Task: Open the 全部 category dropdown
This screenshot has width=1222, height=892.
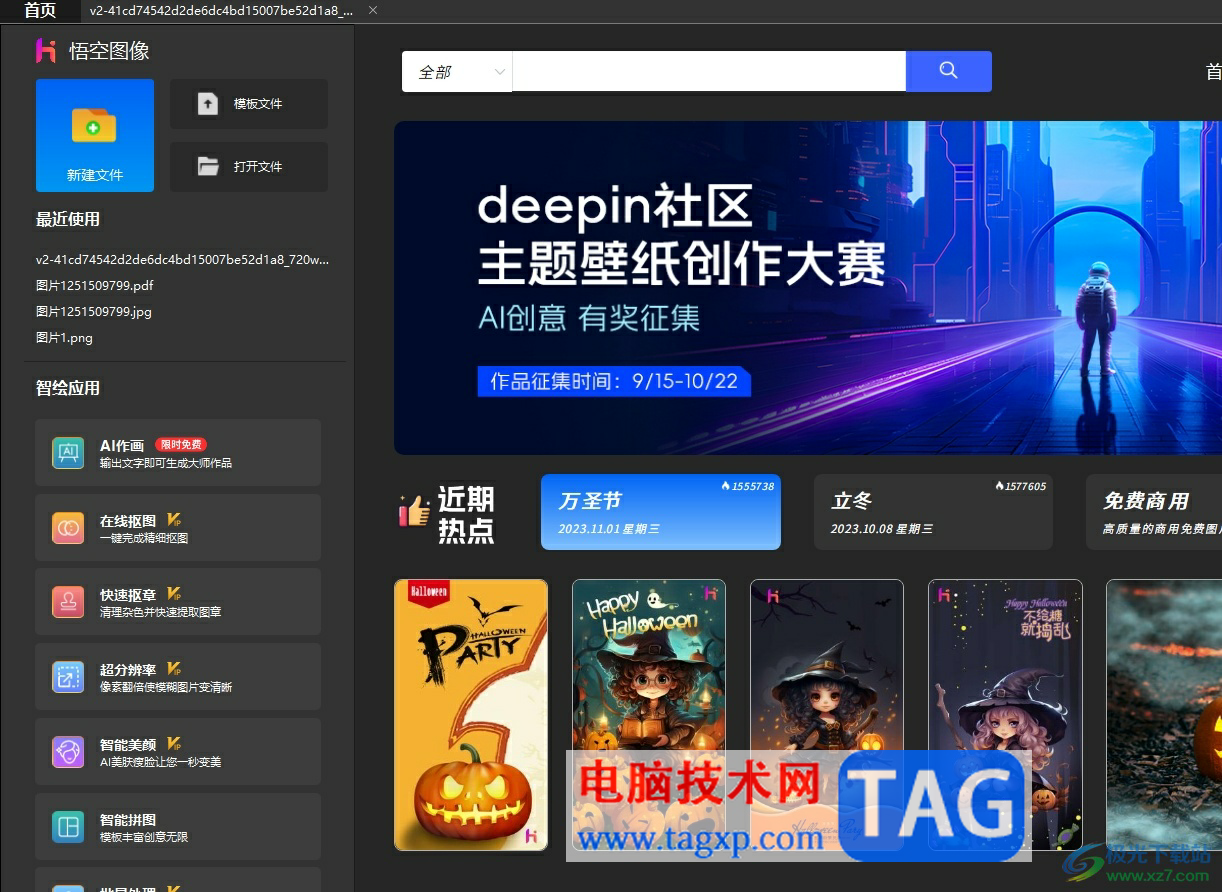Action: click(457, 72)
